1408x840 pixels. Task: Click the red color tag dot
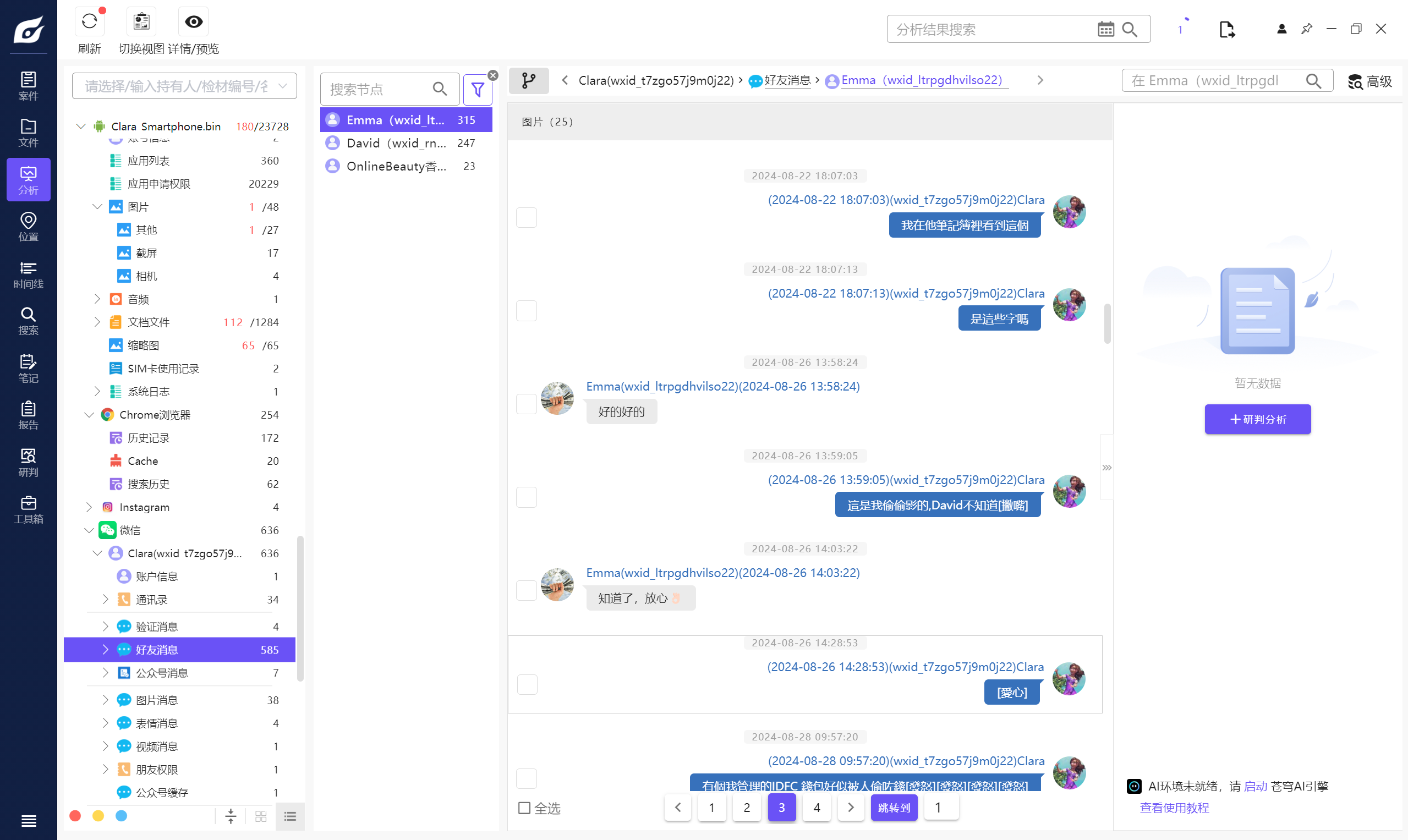pos(75,816)
